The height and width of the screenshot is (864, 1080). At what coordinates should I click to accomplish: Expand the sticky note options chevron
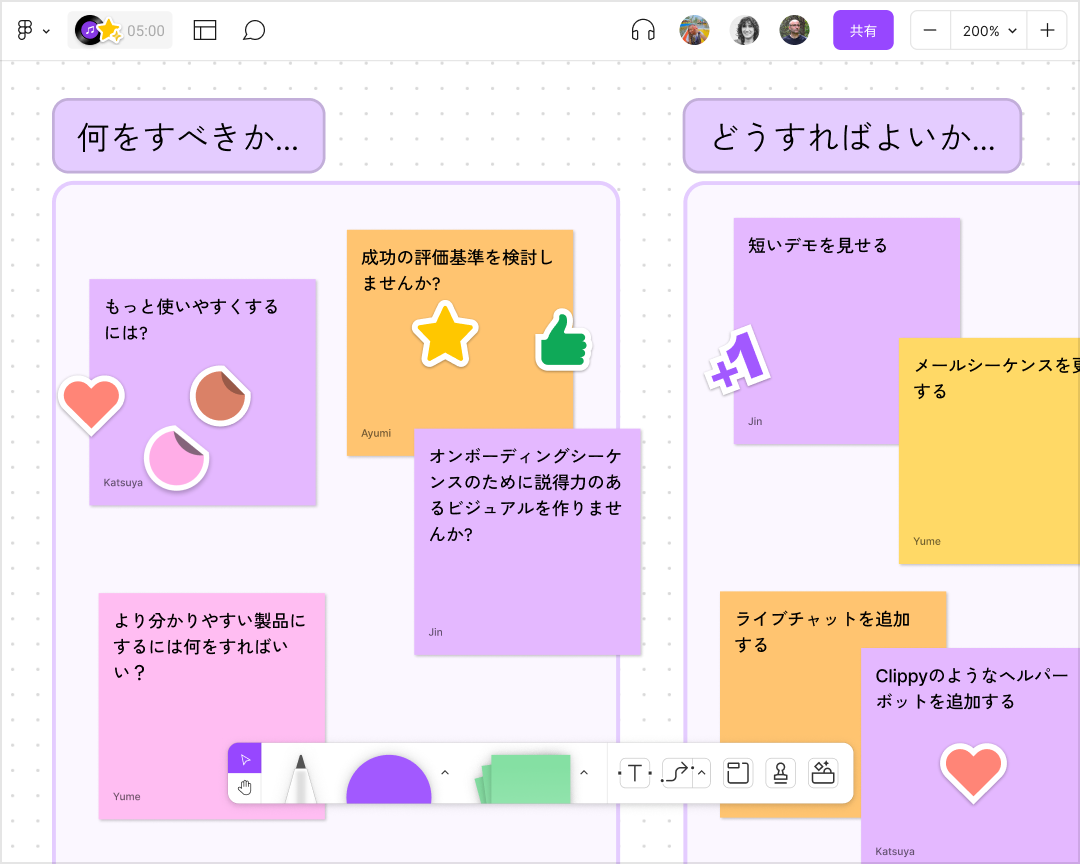pos(584,772)
